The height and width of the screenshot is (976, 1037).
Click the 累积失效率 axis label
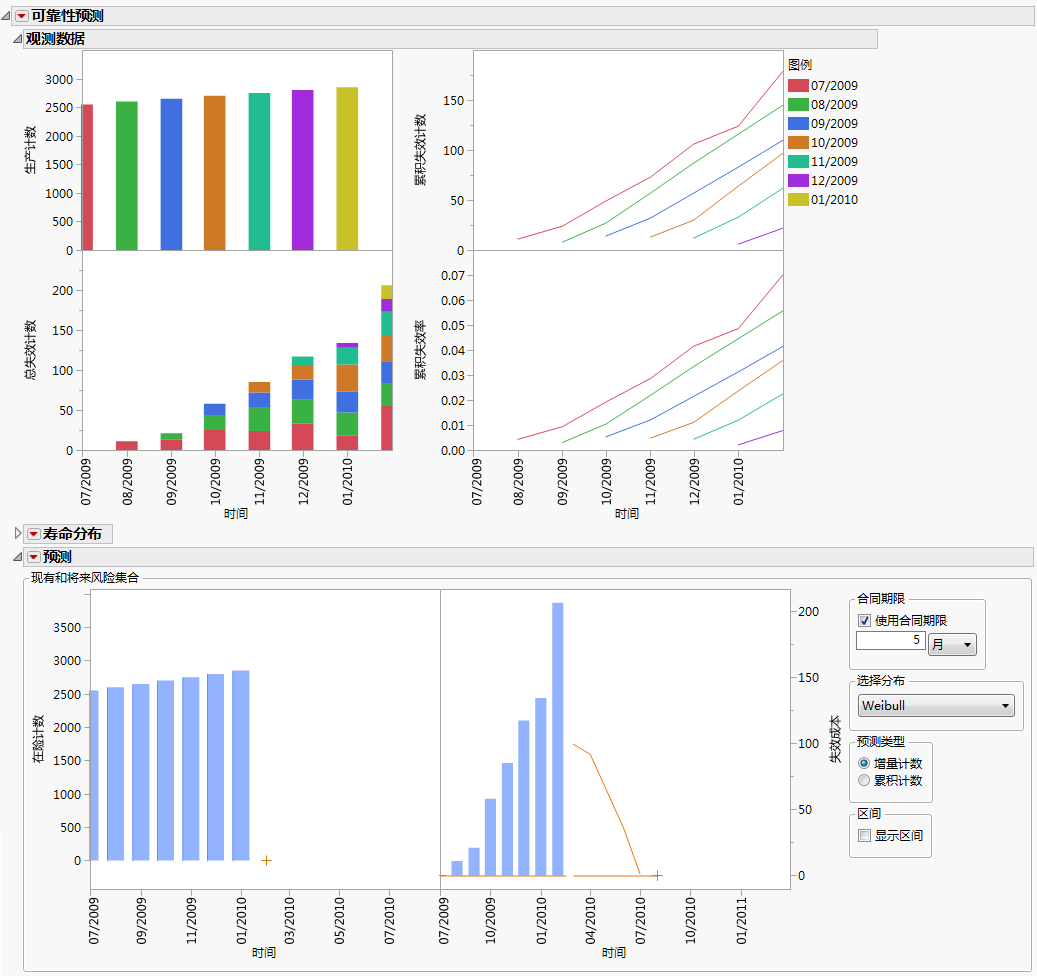click(x=421, y=350)
